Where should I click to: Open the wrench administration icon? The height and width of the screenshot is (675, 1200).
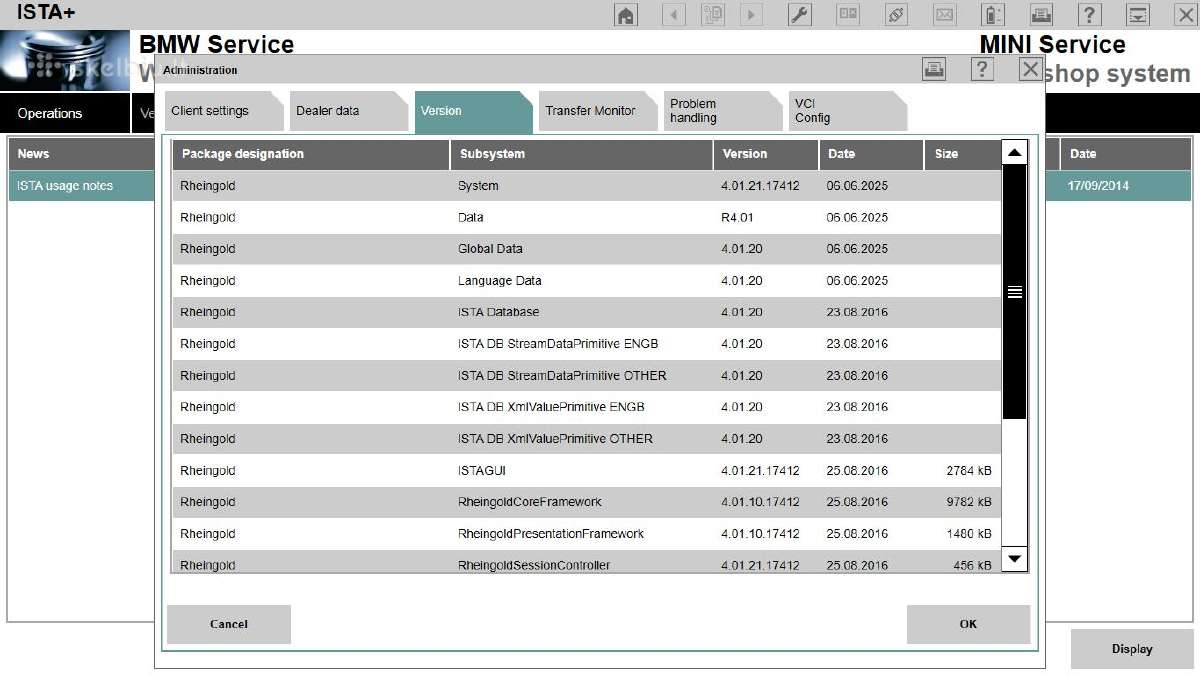tap(799, 15)
